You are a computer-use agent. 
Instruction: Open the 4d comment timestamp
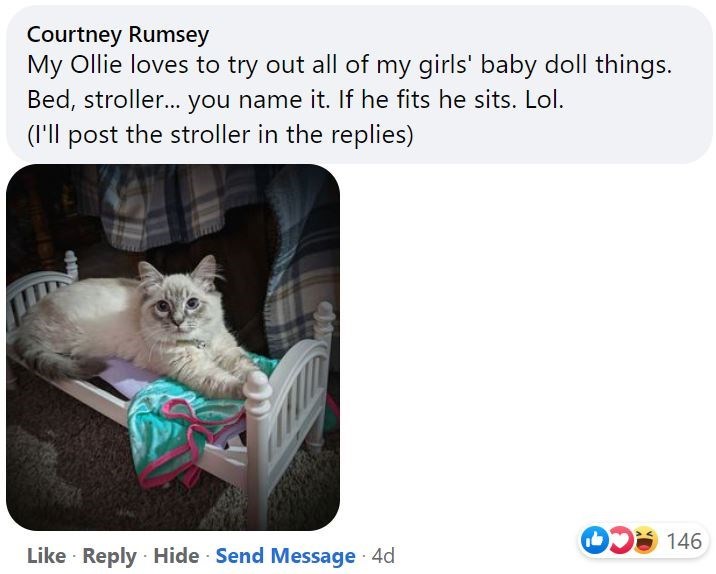[383, 555]
